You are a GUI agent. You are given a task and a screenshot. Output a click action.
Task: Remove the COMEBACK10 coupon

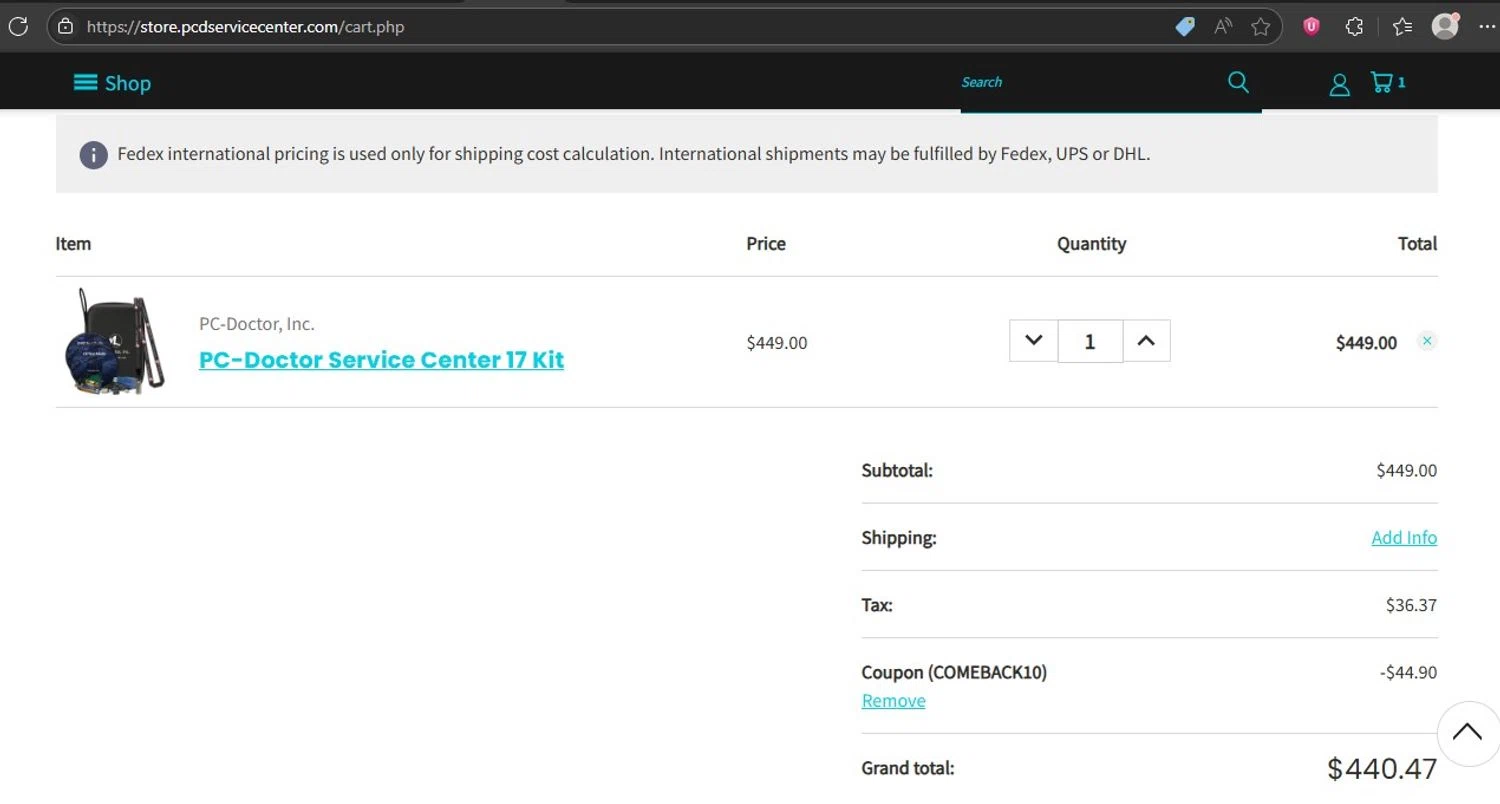[x=893, y=700]
